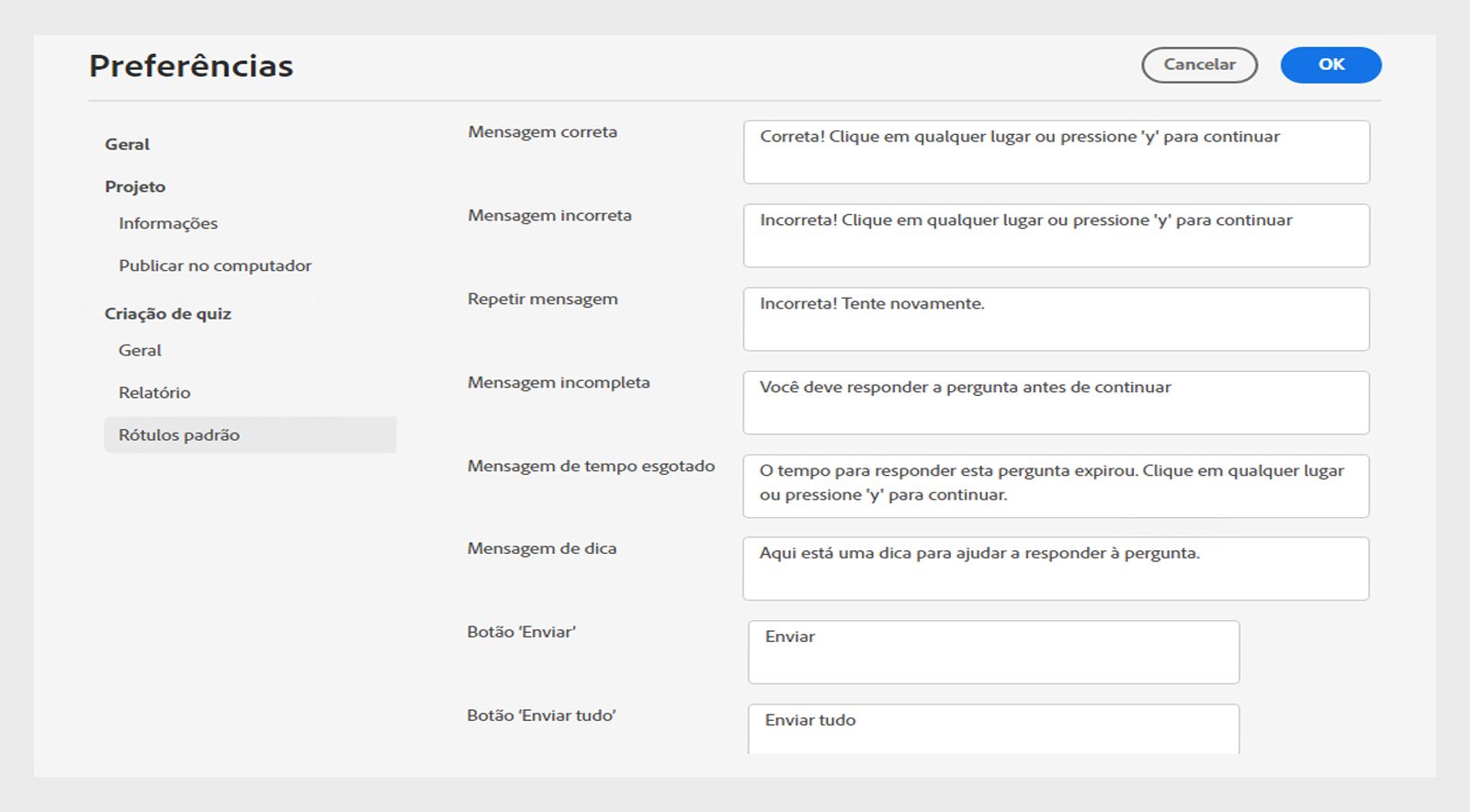Open the top-level Geral preferences section

coord(127,144)
